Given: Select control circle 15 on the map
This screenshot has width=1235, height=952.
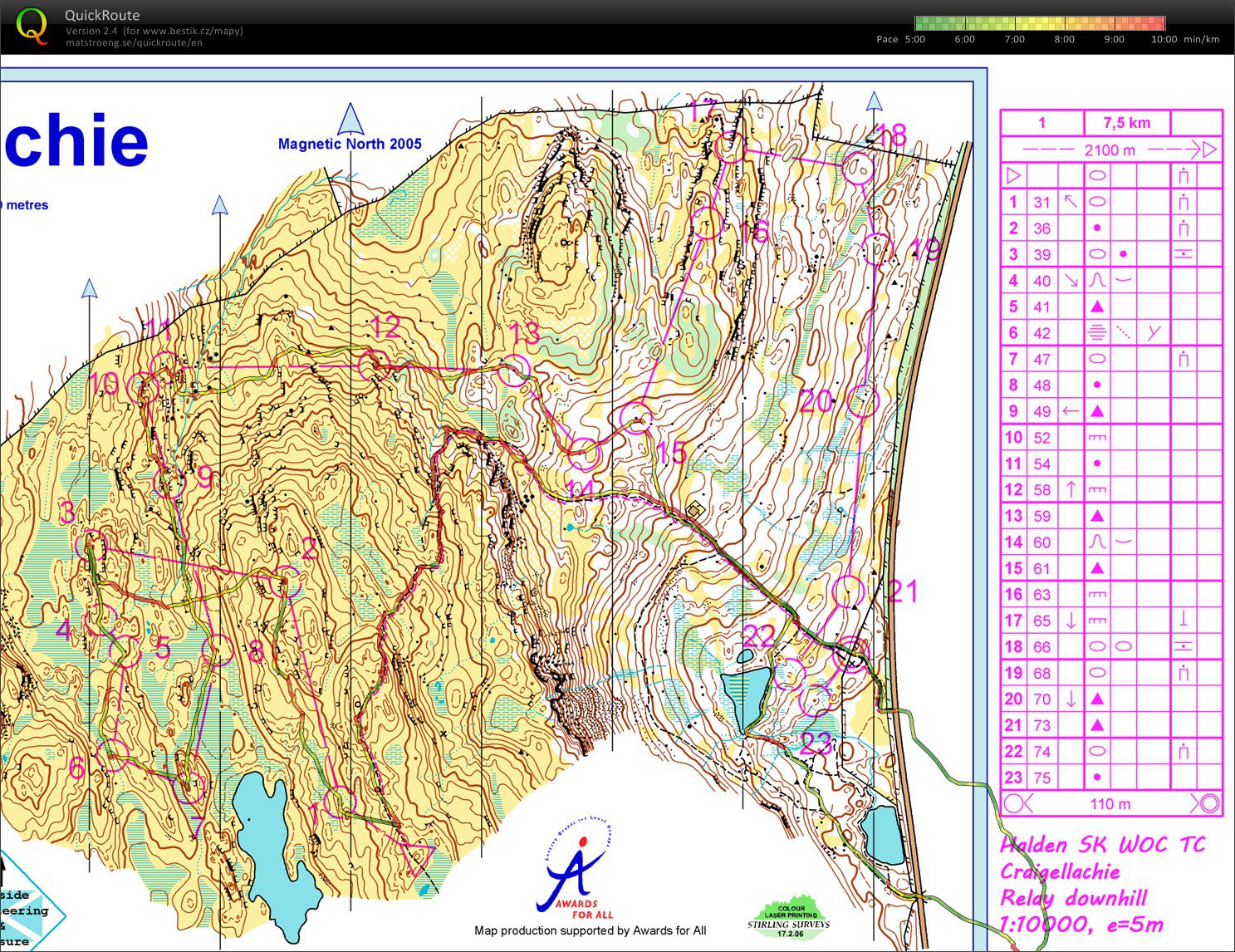Looking at the screenshot, I should coord(636,418).
